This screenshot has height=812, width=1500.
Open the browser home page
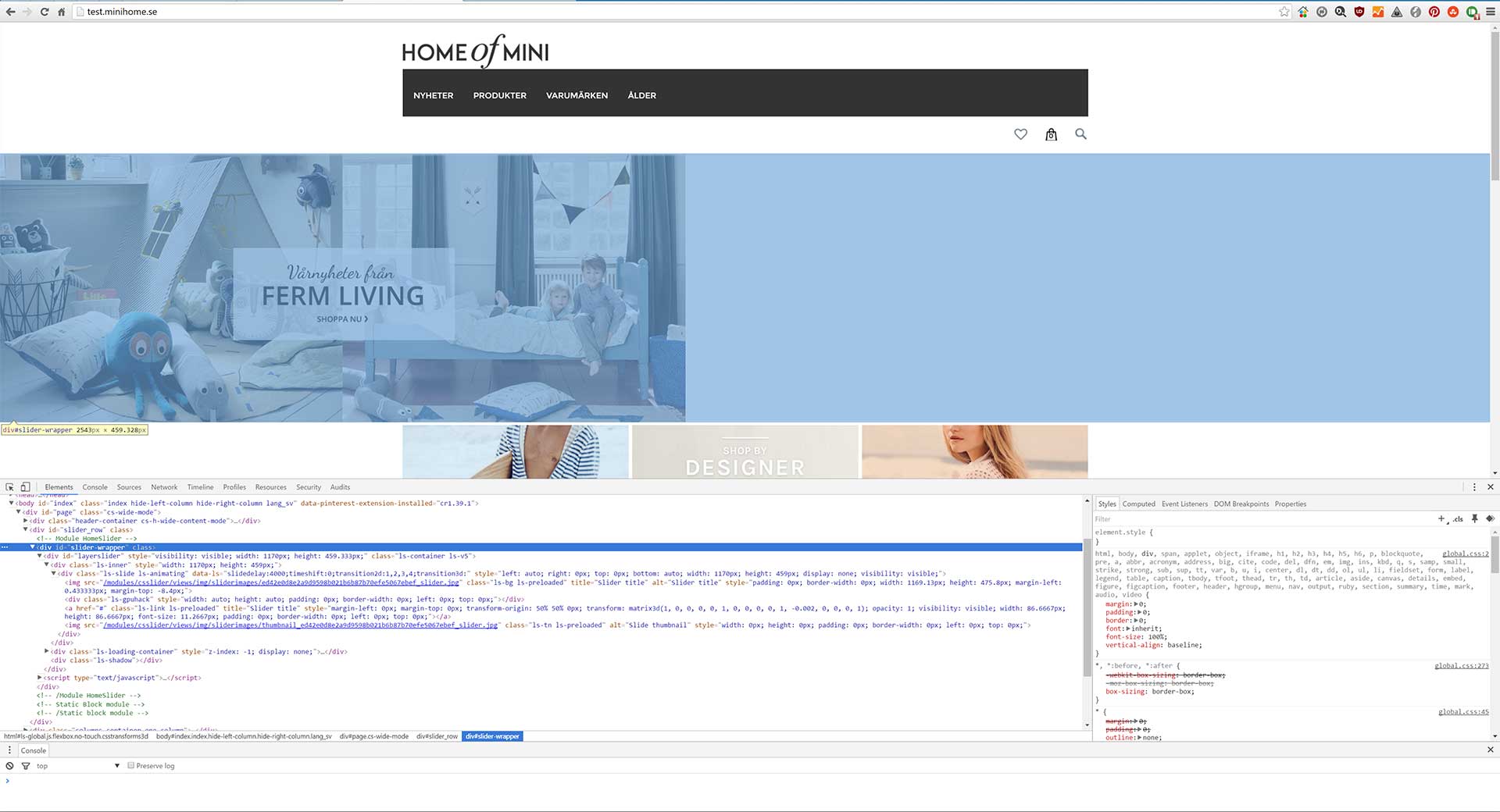pyautogui.click(x=61, y=12)
